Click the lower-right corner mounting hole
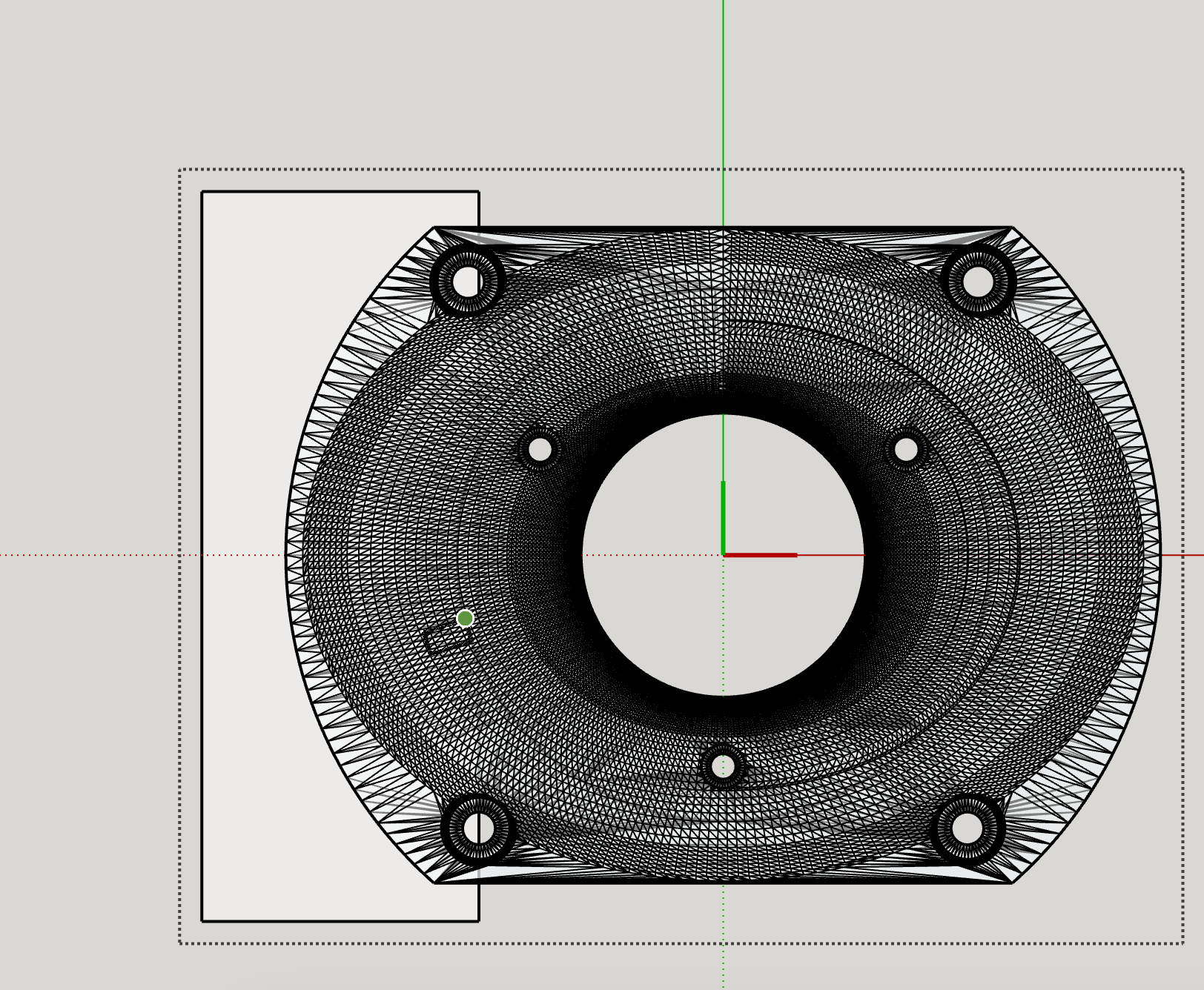Viewport: 1204px width, 990px height. (x=967, y=828)
